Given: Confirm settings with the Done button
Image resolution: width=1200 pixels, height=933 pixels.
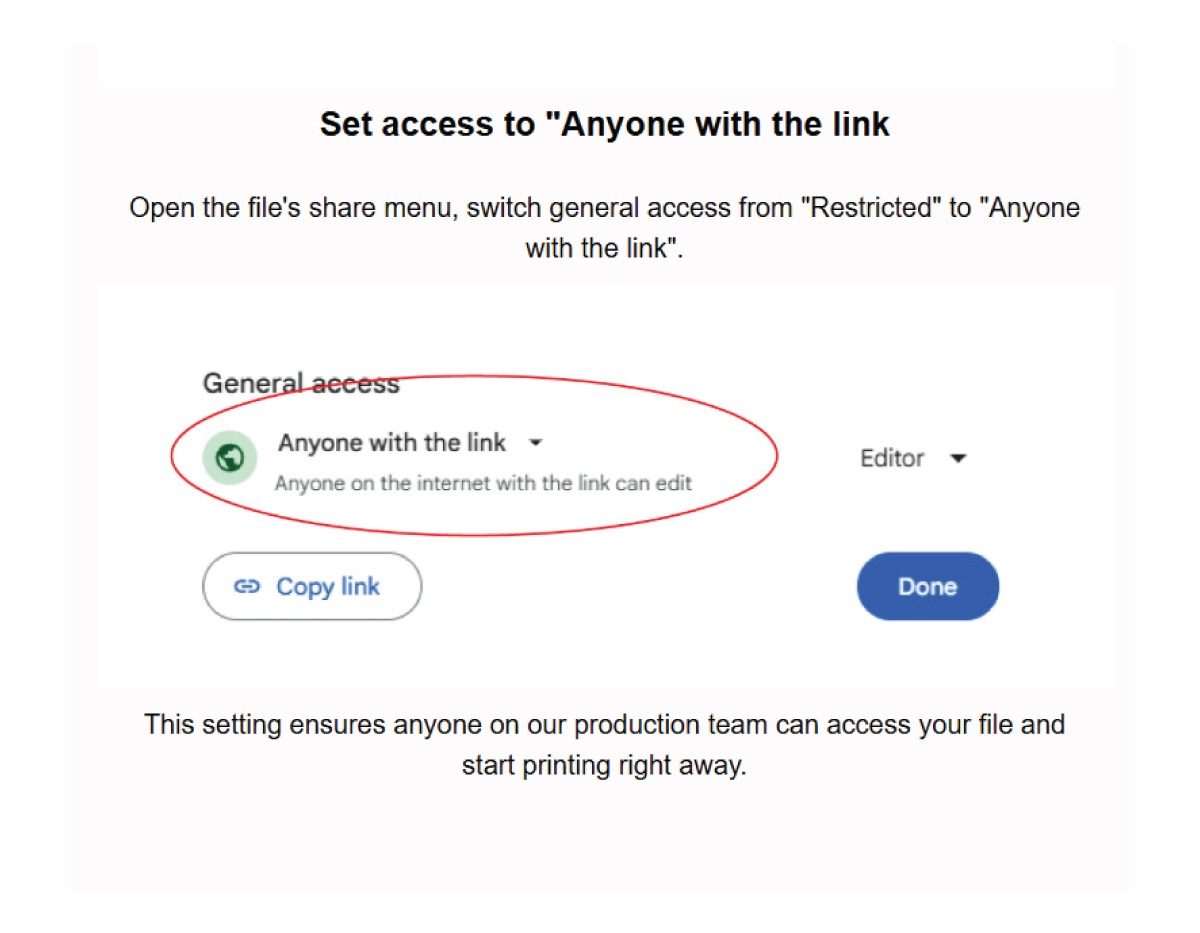Looking at the screenshot, I should click(x=928, y=587).
